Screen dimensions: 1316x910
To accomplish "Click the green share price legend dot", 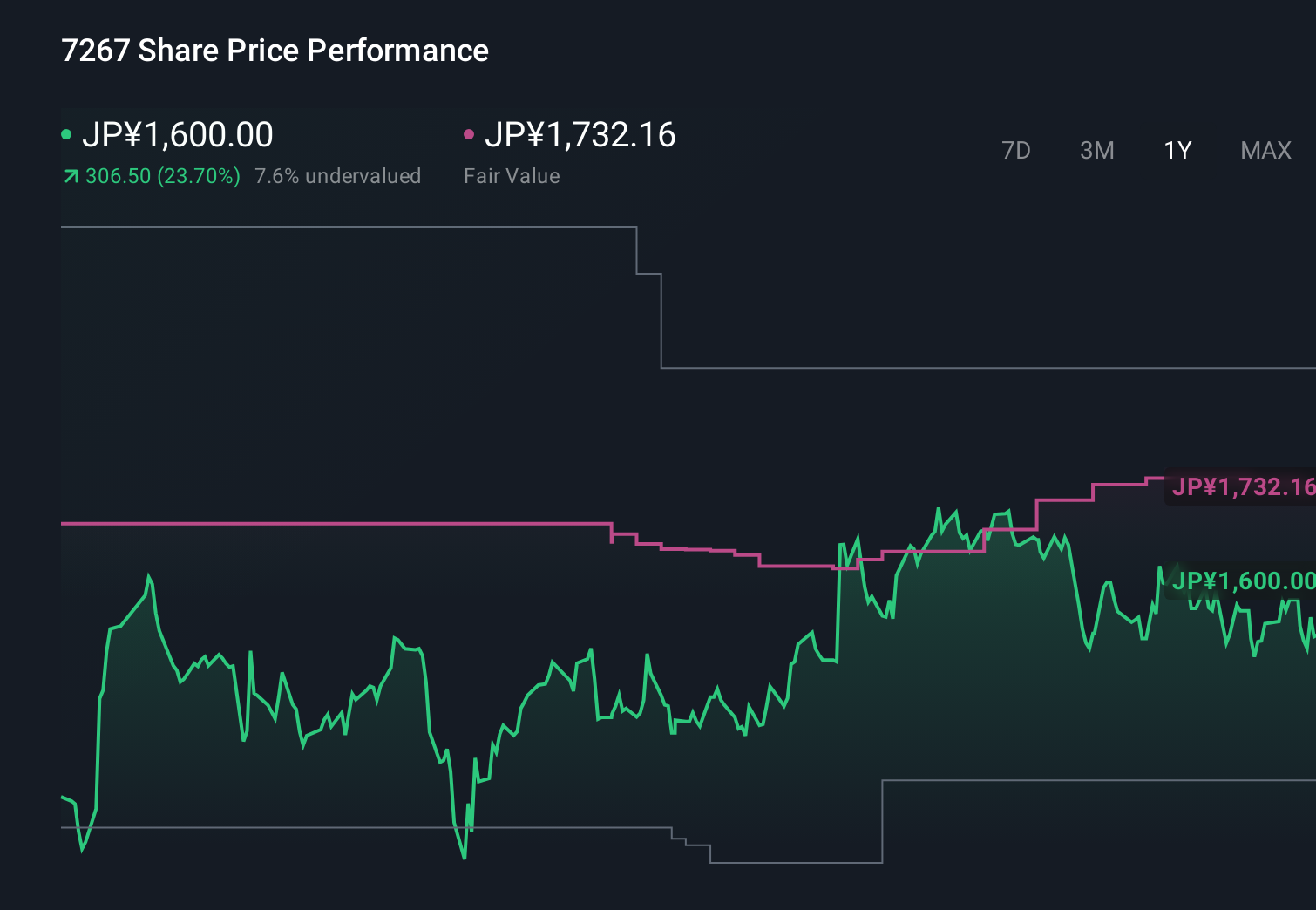I will (x=68, y=134).
